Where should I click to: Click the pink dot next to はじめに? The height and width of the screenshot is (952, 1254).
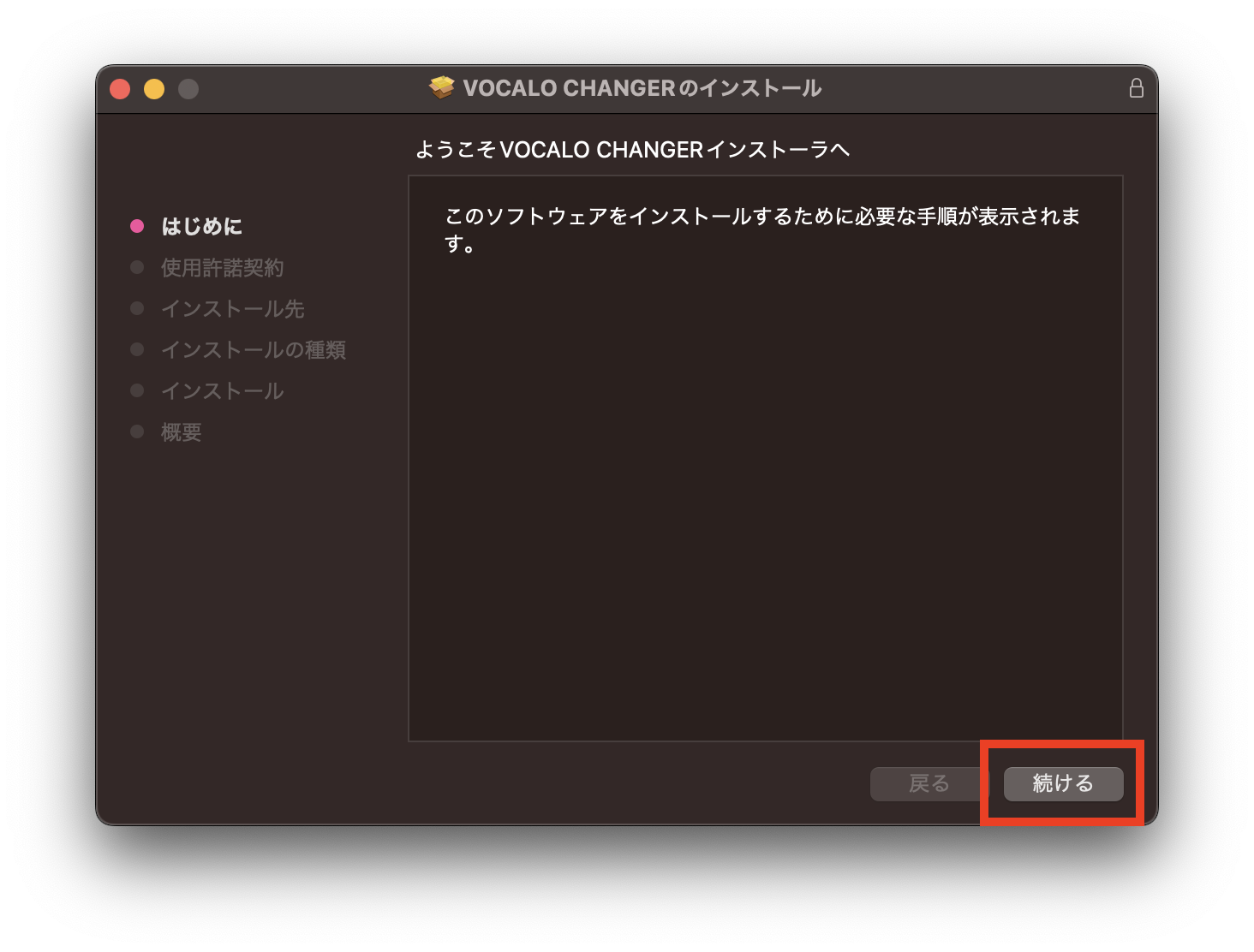(x=137, y=225)
